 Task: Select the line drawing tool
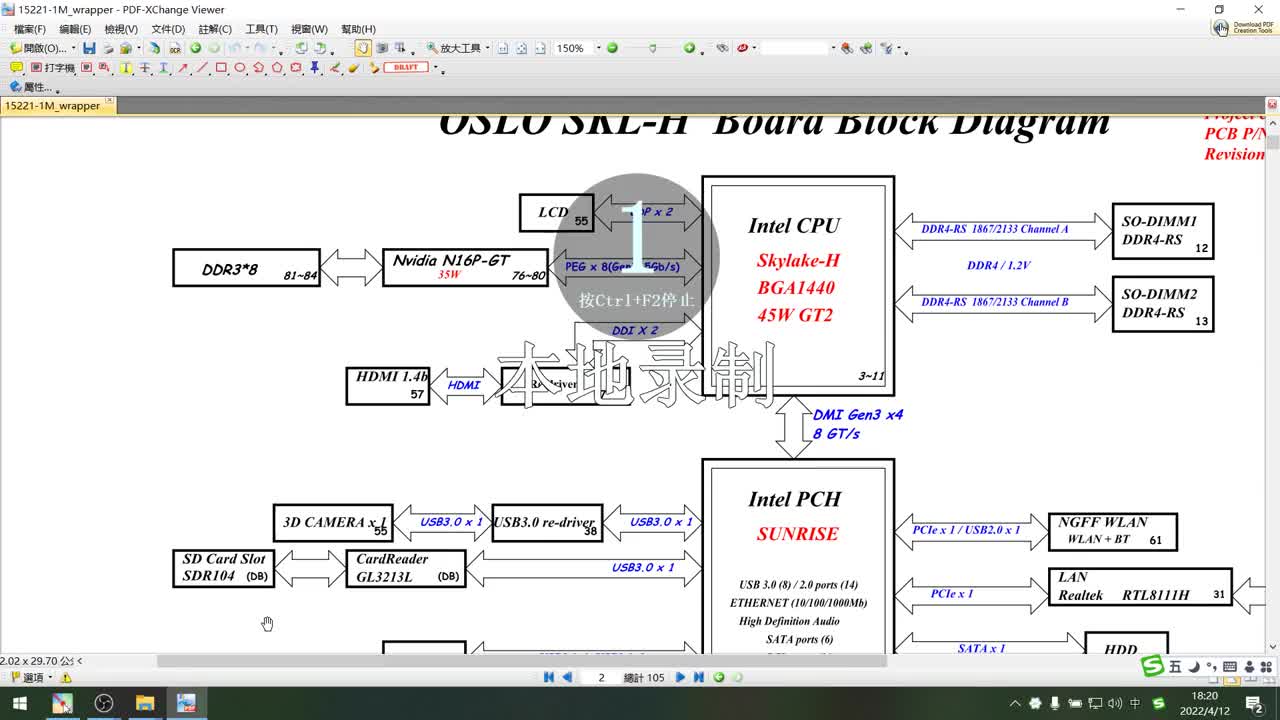coord(202,68)
